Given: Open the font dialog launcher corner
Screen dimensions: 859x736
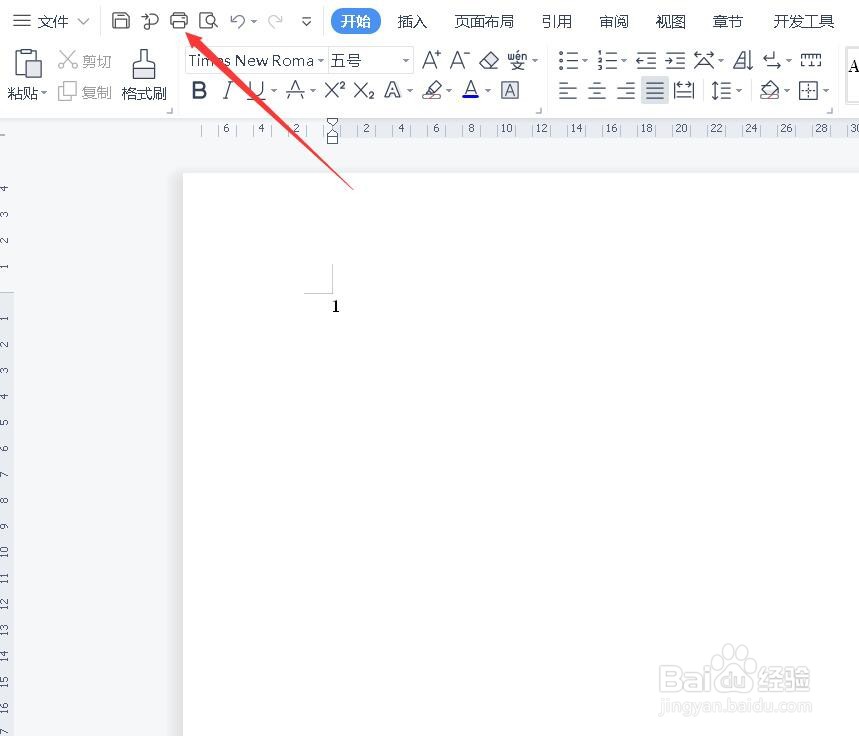Looking at the screenshot, I should point(539,111).
